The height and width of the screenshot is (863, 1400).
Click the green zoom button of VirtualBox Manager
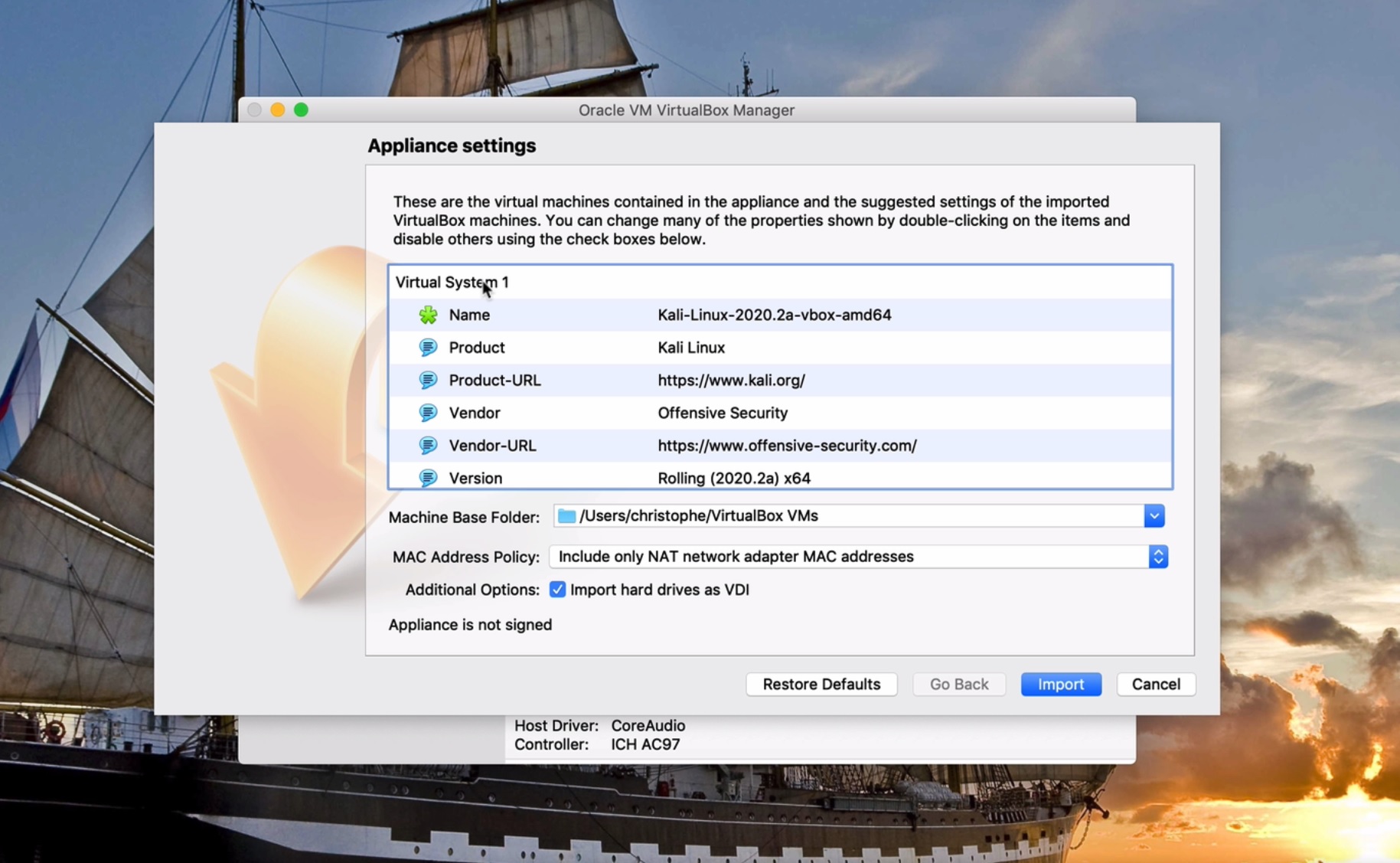(301, 110)
